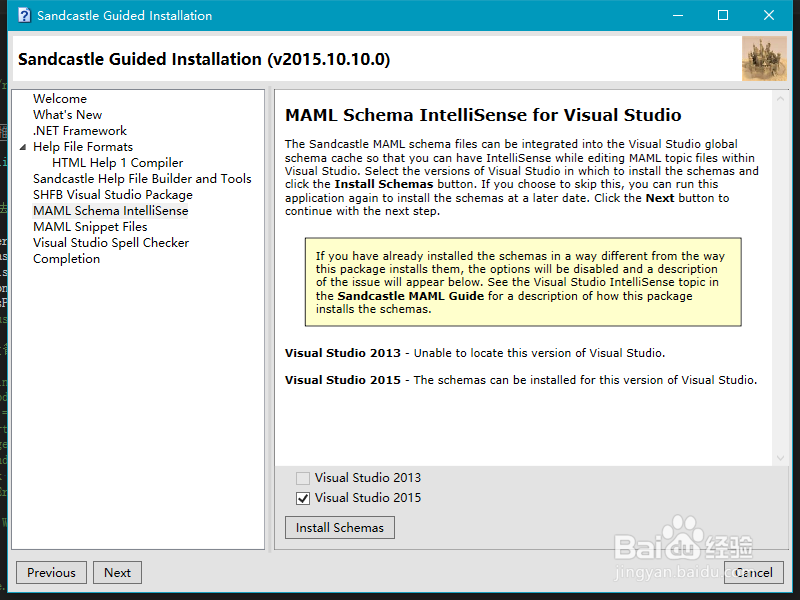Uncheck the Visual Studio 2015 checkbox
This screenshot has height=600, width=800.
coord(303,498)
